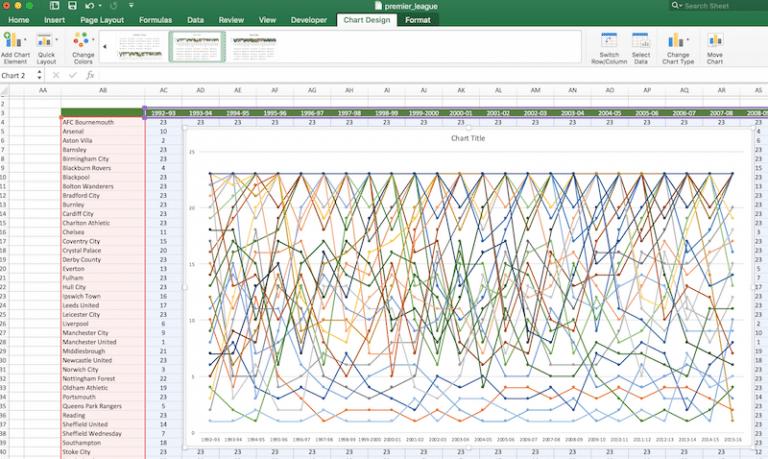Switch to the Format tab
768x459 pixels.
[417, 20]
